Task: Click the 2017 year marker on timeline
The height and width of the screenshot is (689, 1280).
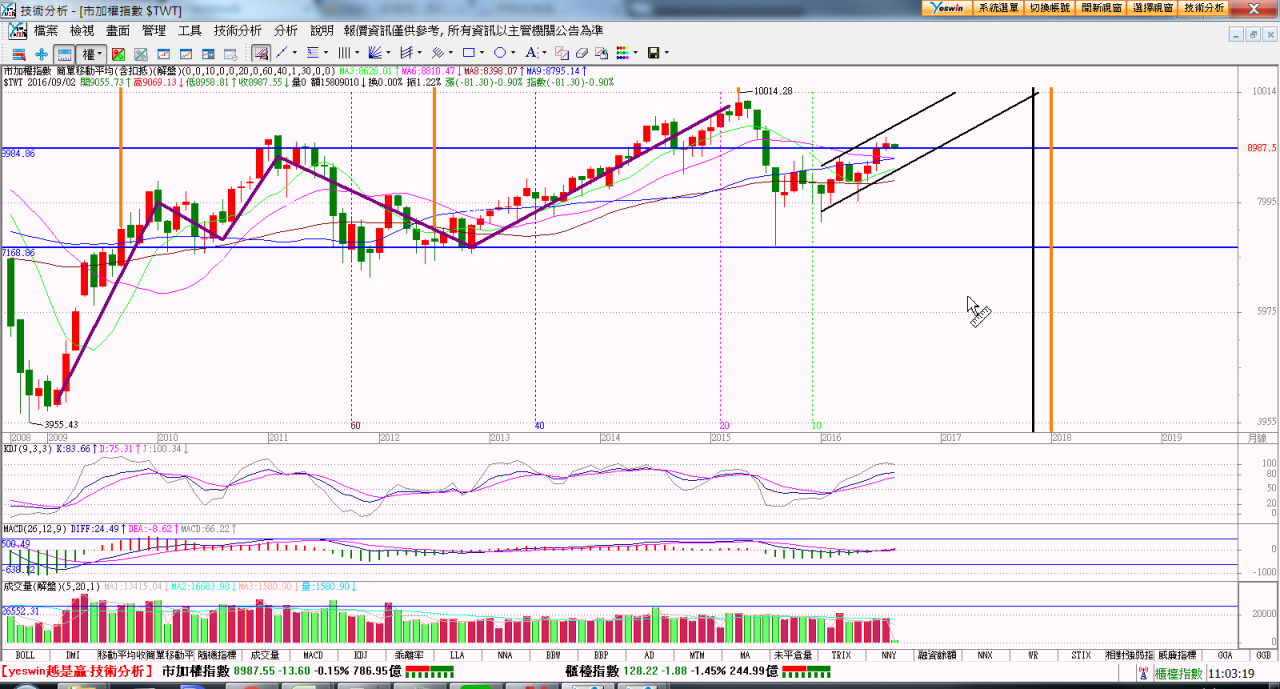Action: (950, 438)
